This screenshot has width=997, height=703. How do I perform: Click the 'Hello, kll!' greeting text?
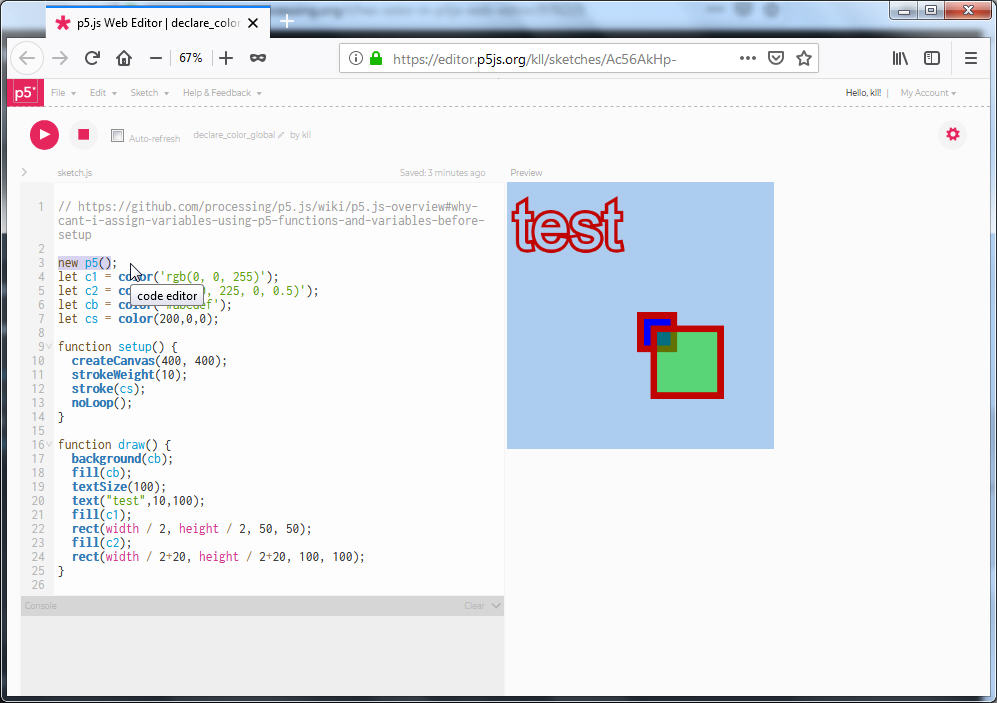(x=863, y=93)
